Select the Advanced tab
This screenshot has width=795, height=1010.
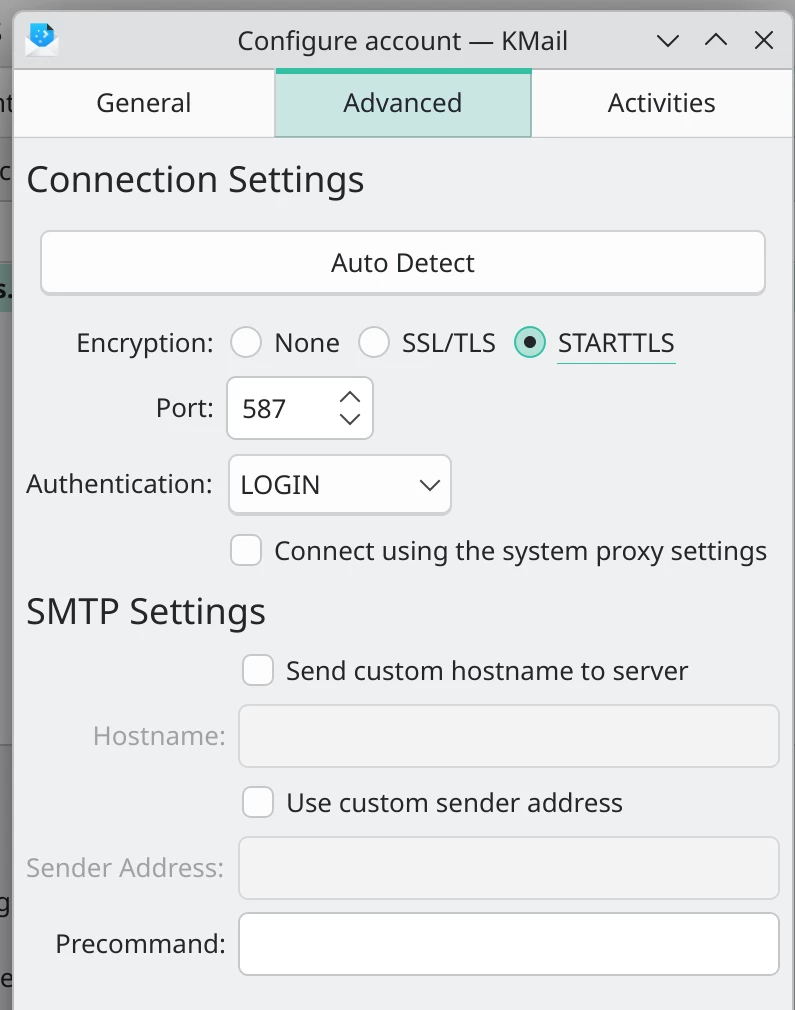point(403,103)
